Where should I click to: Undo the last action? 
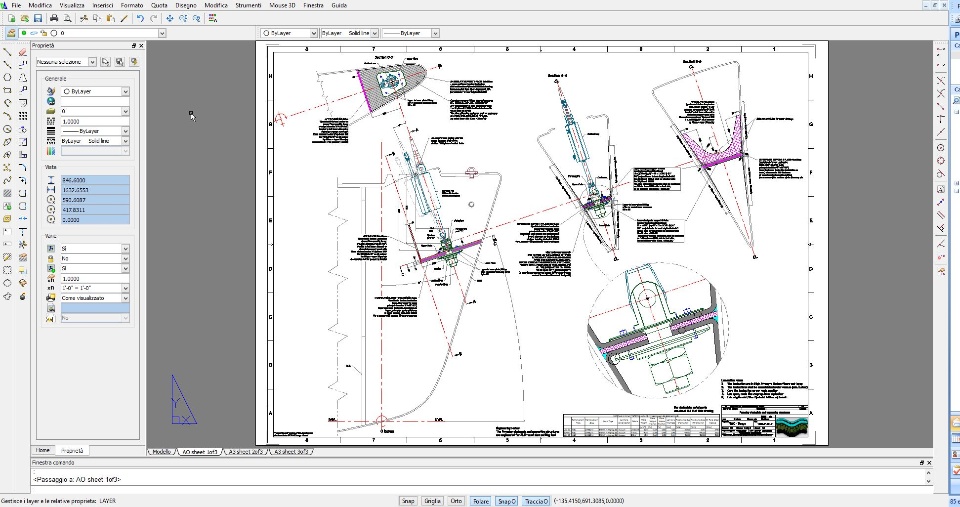coord(140,18)
